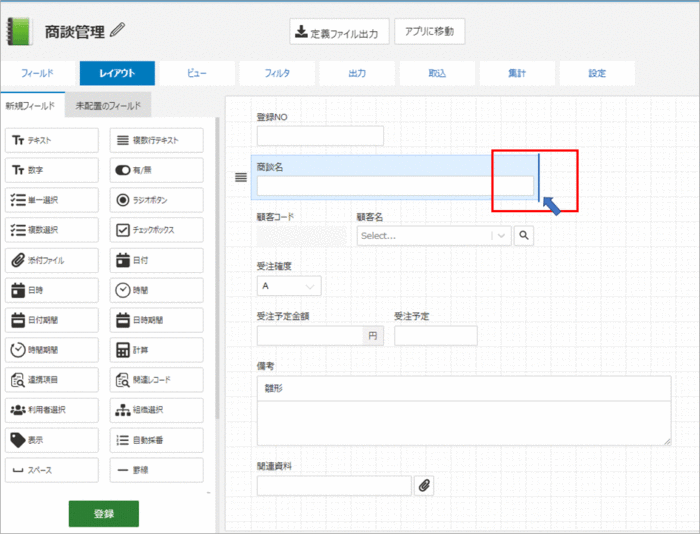
Task: Pick the 関連レコード field type
Action: pos(157,380)
